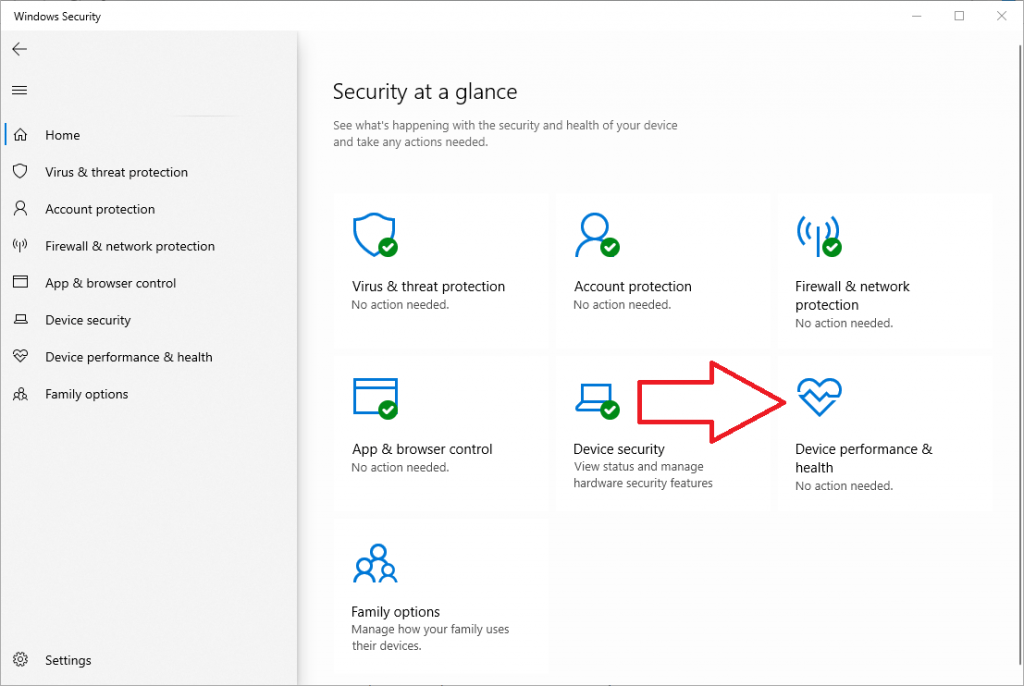This screenshot has width=1024, height=686.
Task: Click the heart icon in sidebar
Action: (x=20, y=356)
